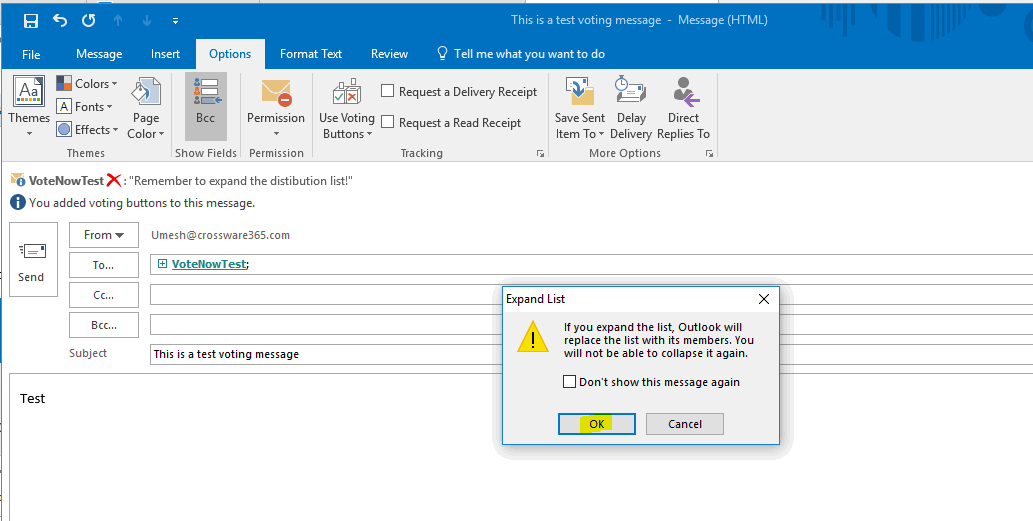Open the Themes gallery
The image size is (1033, 521).
(29, 105)
